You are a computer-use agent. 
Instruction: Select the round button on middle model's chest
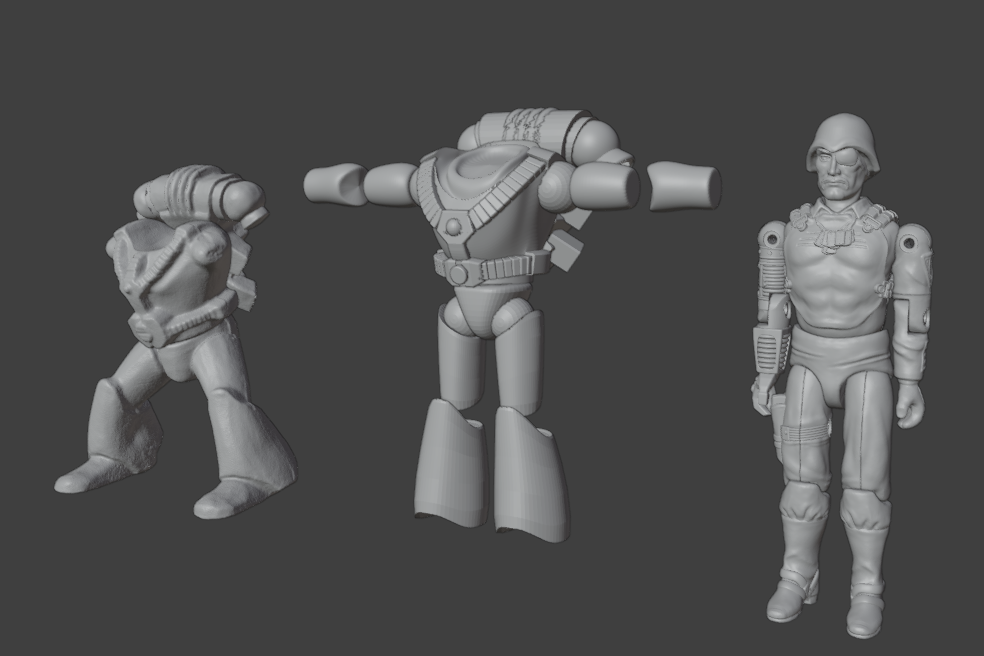(x=454, y=227)
